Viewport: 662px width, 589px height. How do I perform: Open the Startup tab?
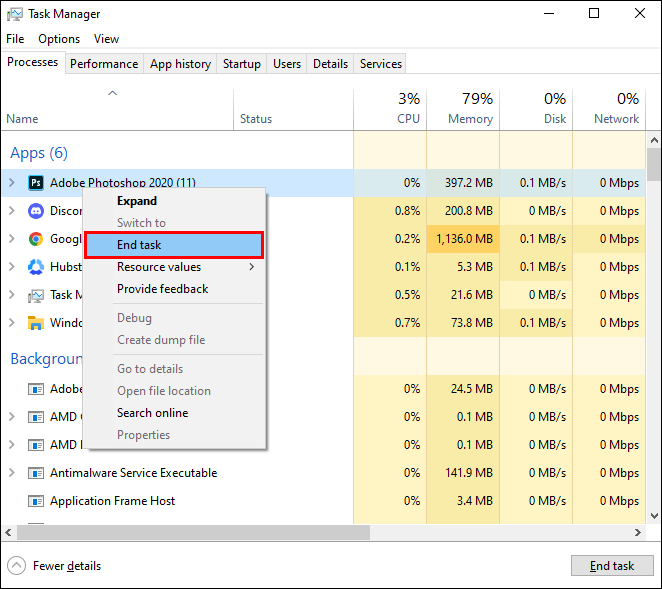coord(241,64)
